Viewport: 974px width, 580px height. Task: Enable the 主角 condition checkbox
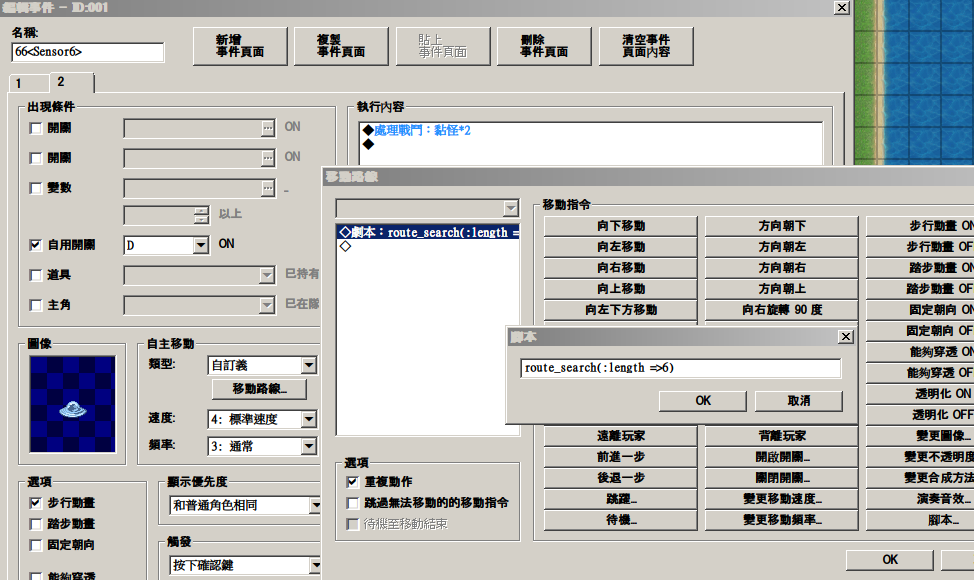[35, 305]
